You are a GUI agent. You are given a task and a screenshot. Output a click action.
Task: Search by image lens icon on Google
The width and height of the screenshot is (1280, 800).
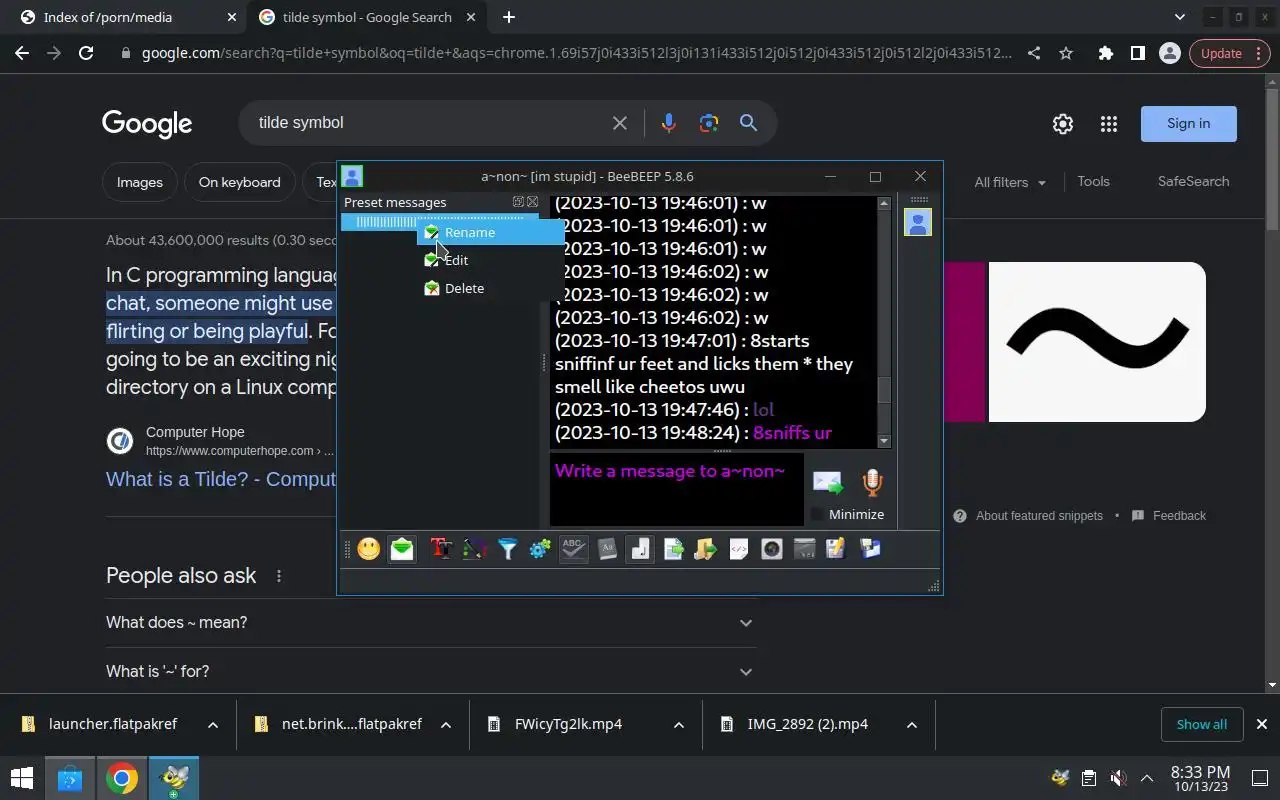[709, 123]
